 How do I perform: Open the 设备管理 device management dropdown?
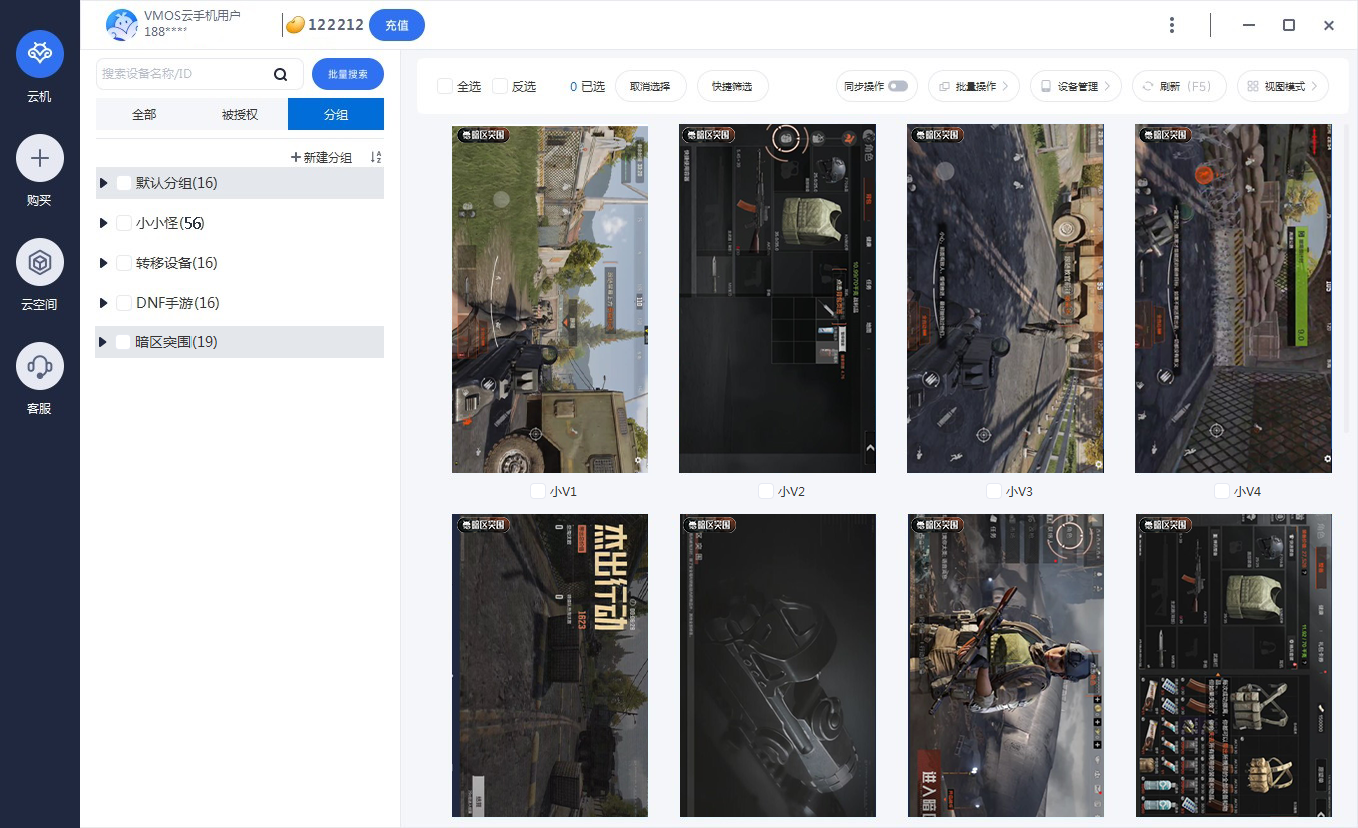[1076, 86]
